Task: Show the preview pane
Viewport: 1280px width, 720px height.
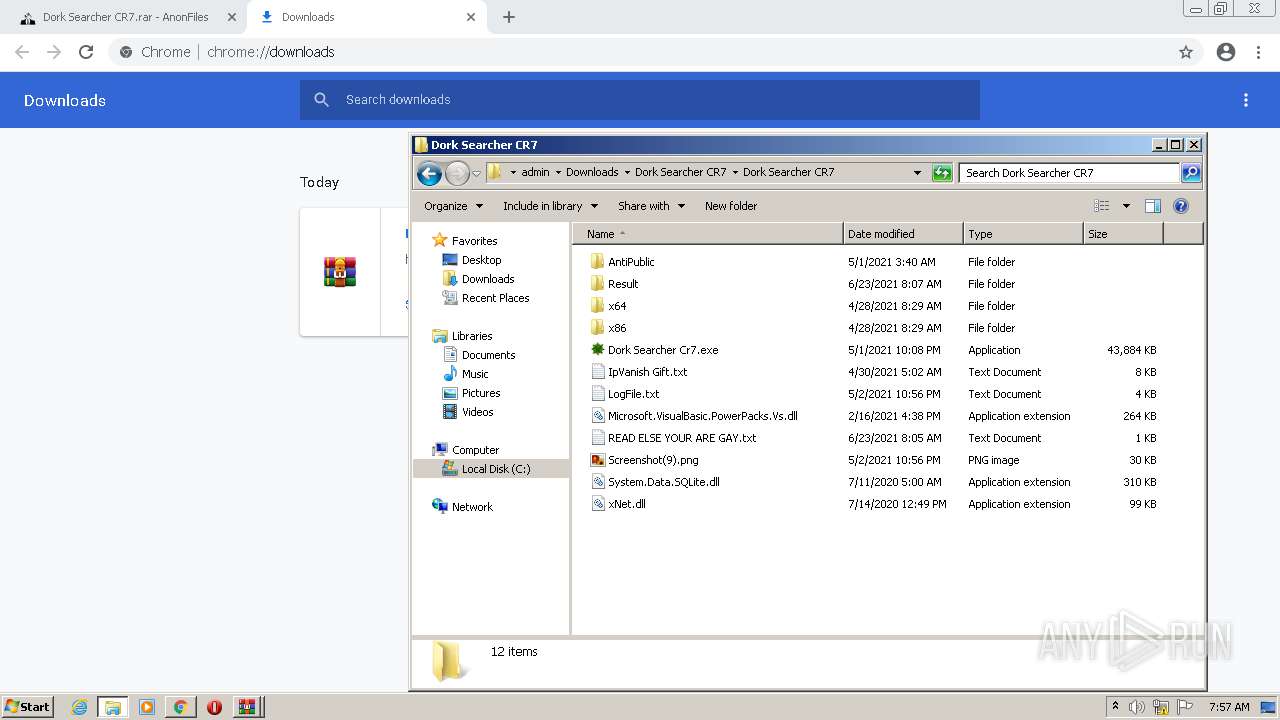Action: 1152,206
